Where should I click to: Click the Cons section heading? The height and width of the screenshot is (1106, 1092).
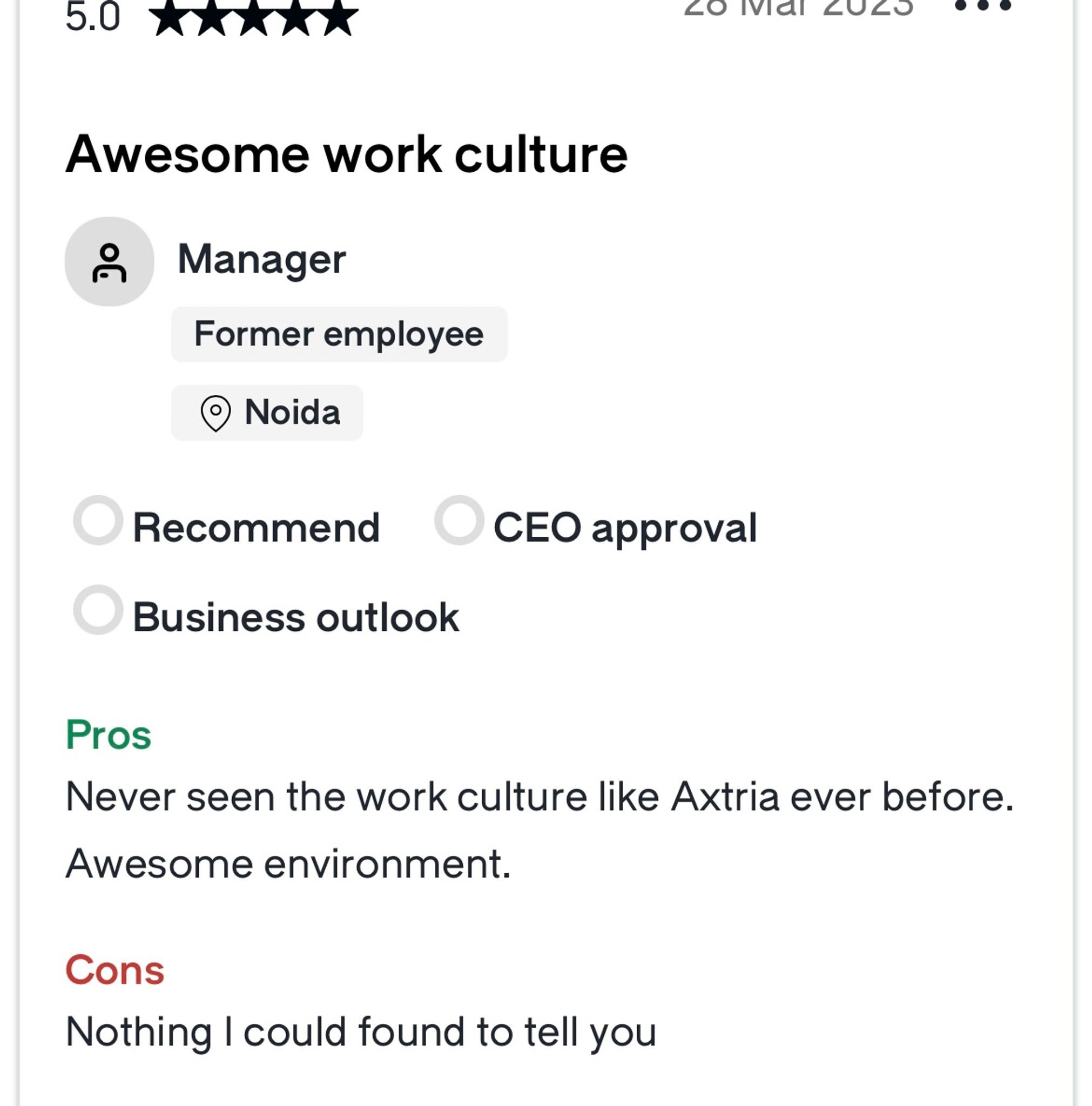pos(115,970)
